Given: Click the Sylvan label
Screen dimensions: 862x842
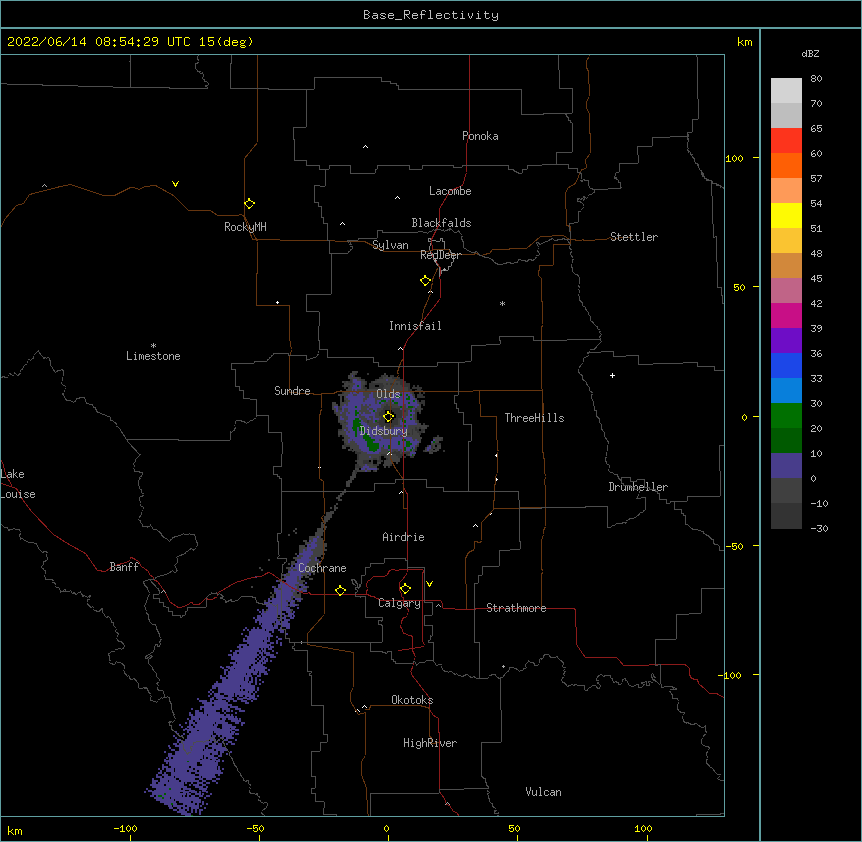Looking at the screenshot, I should pos(390,245).
